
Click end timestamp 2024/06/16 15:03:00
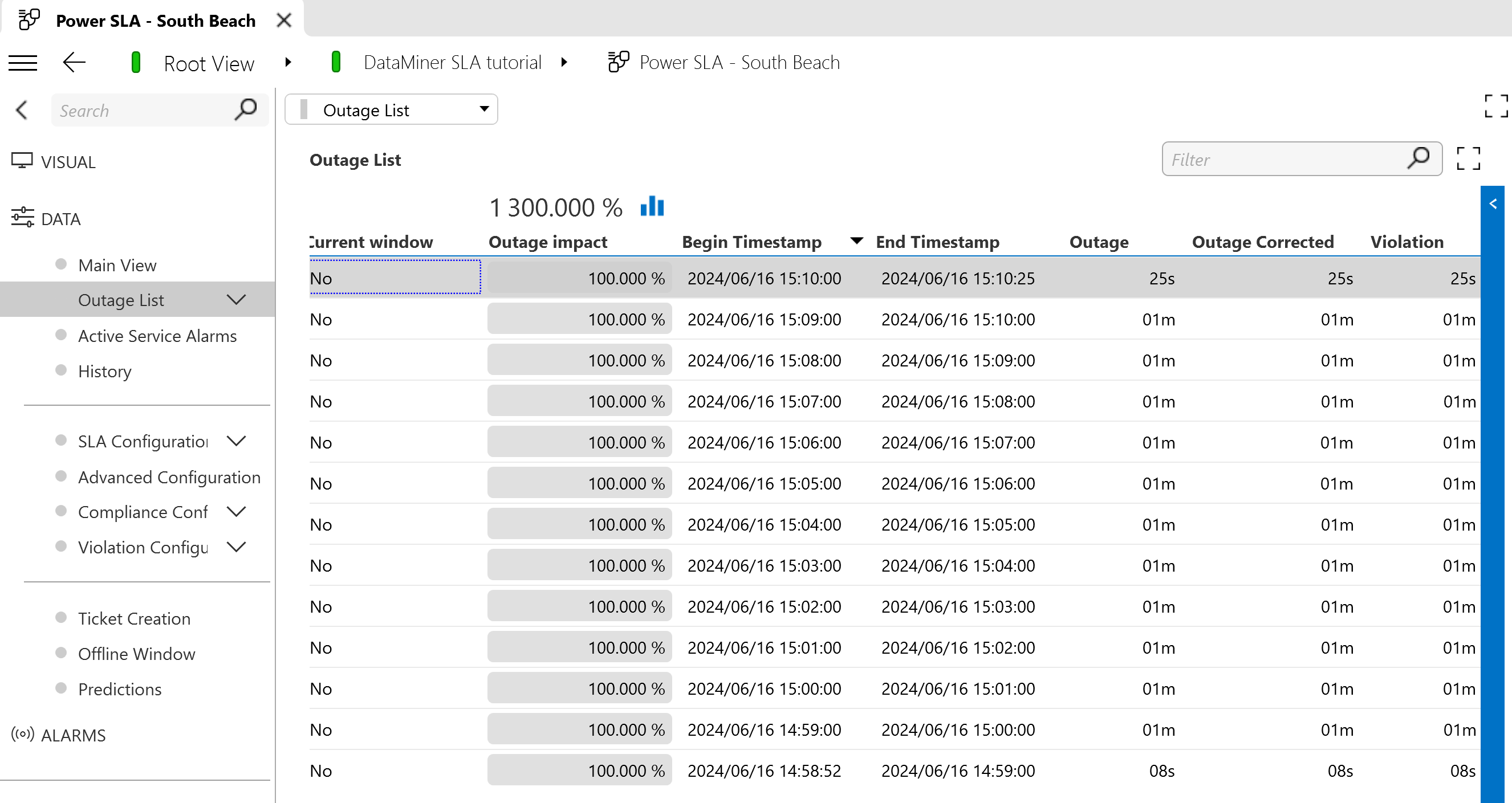tap(958, 606)
